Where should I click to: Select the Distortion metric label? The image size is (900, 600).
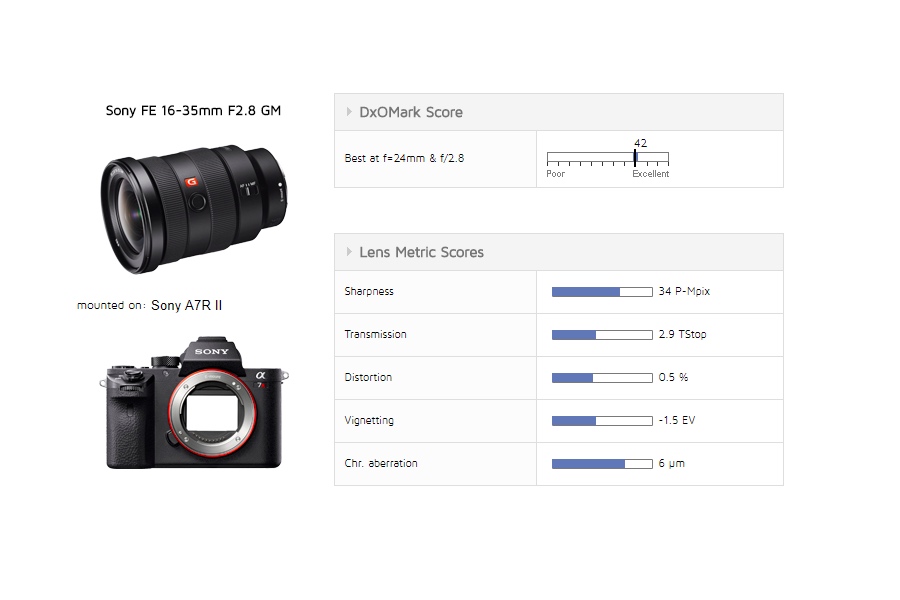pyautogui.click(x=368, y=378)
